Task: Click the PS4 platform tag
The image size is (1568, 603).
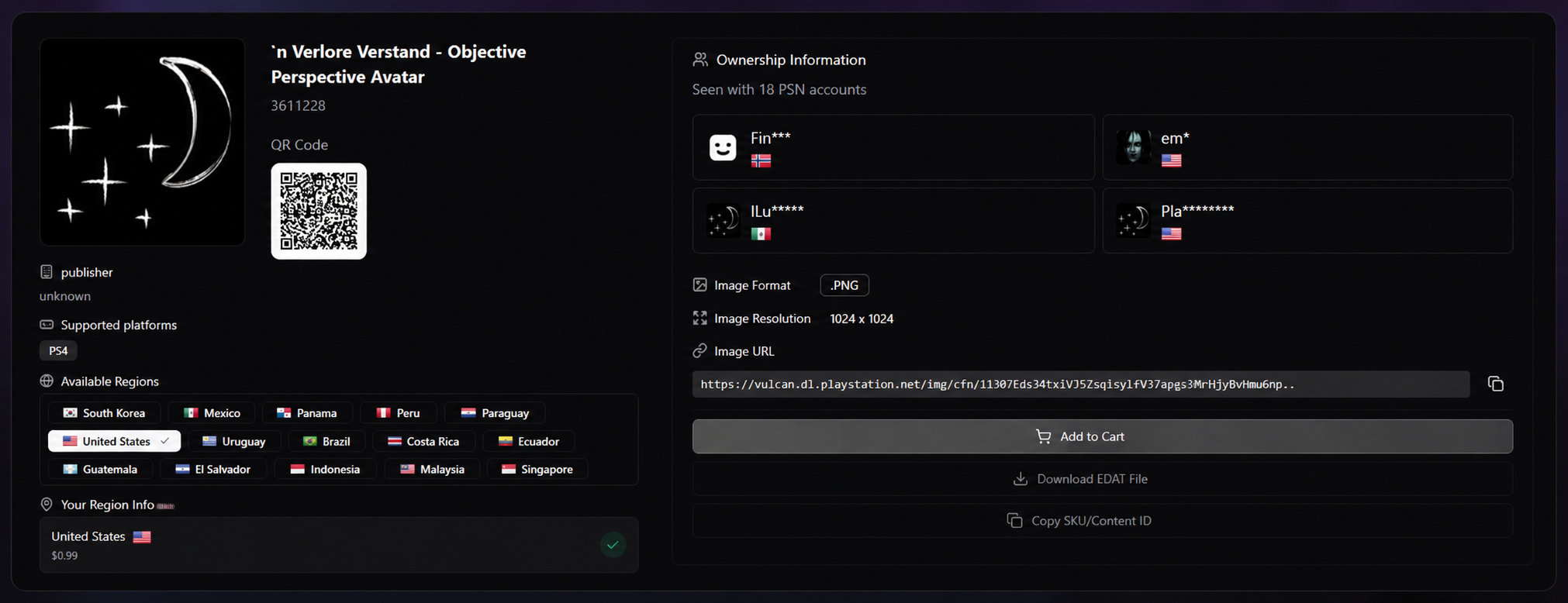Action: click(58, 350)
